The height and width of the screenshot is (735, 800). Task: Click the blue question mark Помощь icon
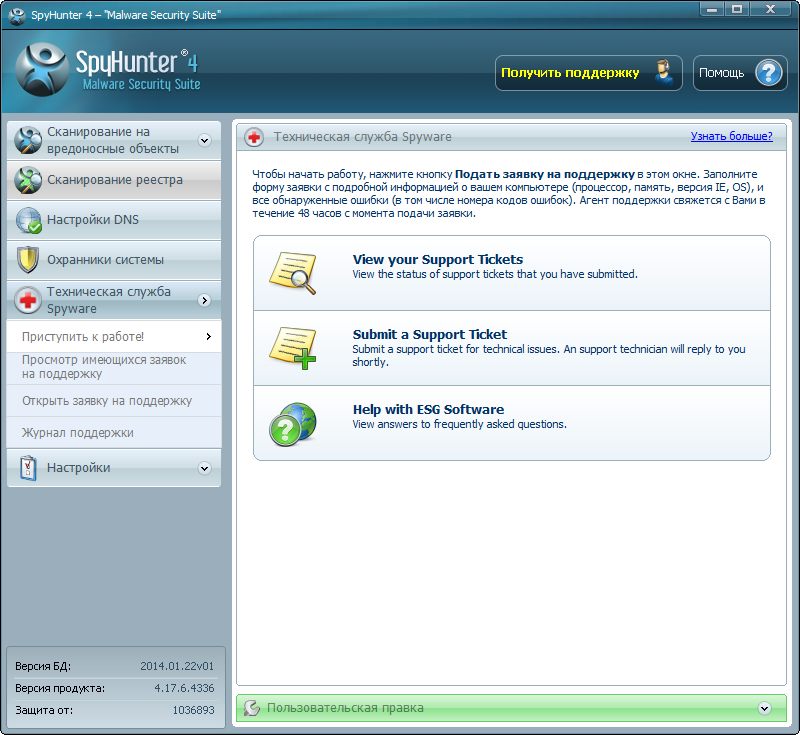coord(768,73)
